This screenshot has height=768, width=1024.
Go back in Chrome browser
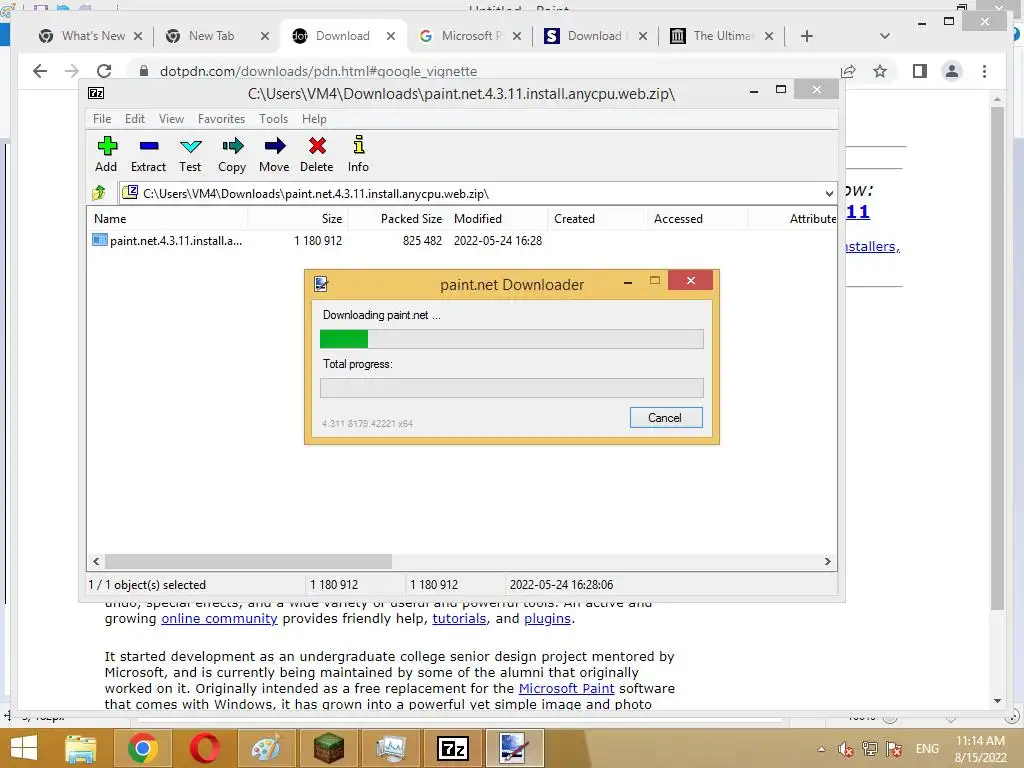40,71
